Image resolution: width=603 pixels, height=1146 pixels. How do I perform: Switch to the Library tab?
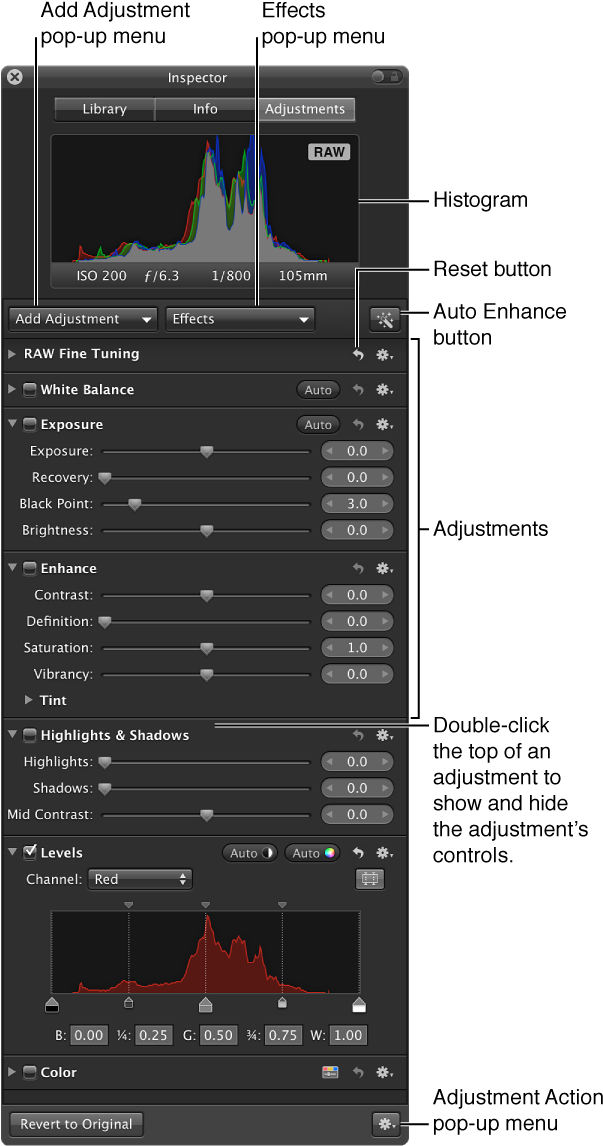pos(104,109)
